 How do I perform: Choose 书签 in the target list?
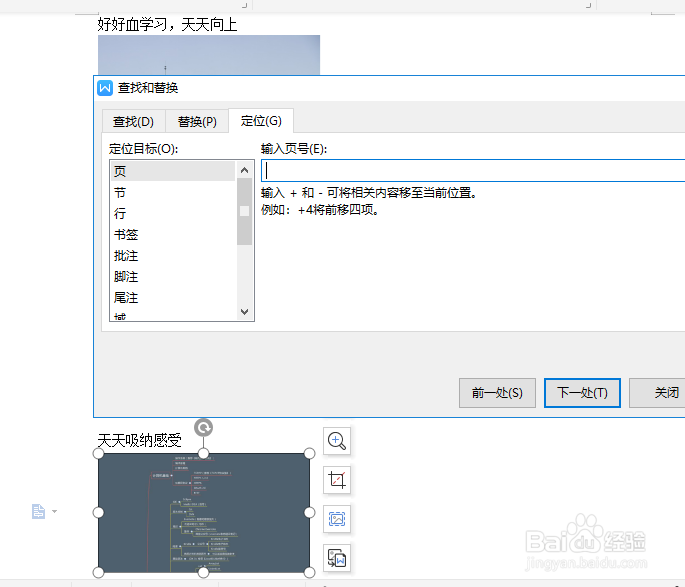pos(173,235)
